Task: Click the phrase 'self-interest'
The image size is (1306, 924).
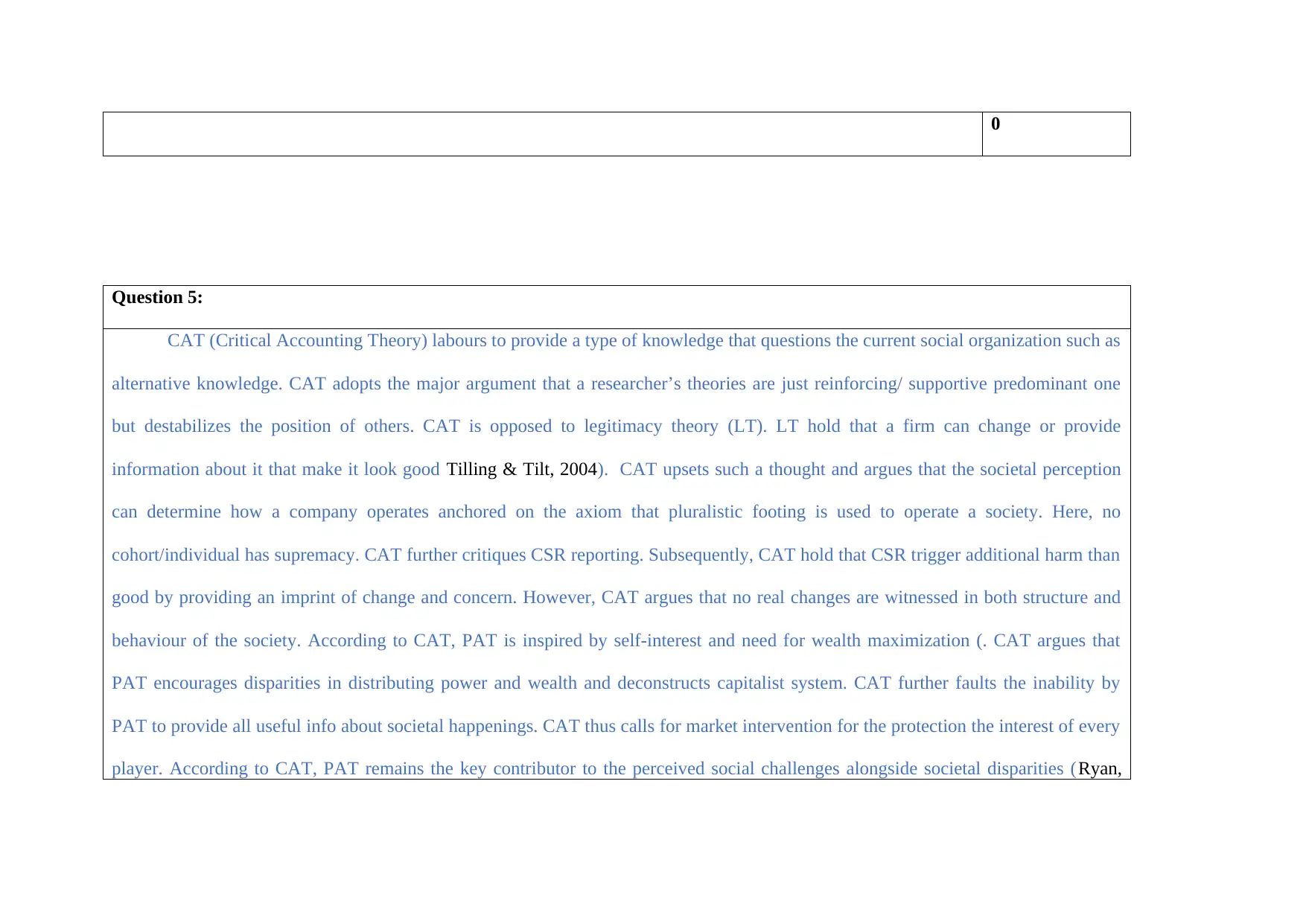Action: [657, 640]
